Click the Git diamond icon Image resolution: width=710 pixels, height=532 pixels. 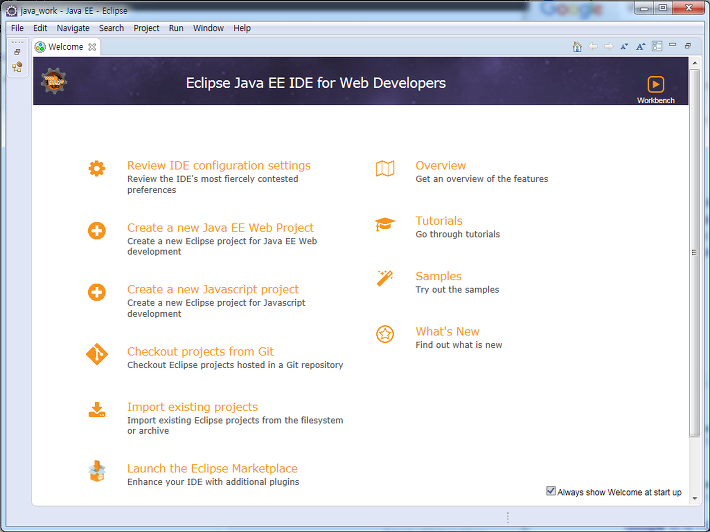pos(96,354)
